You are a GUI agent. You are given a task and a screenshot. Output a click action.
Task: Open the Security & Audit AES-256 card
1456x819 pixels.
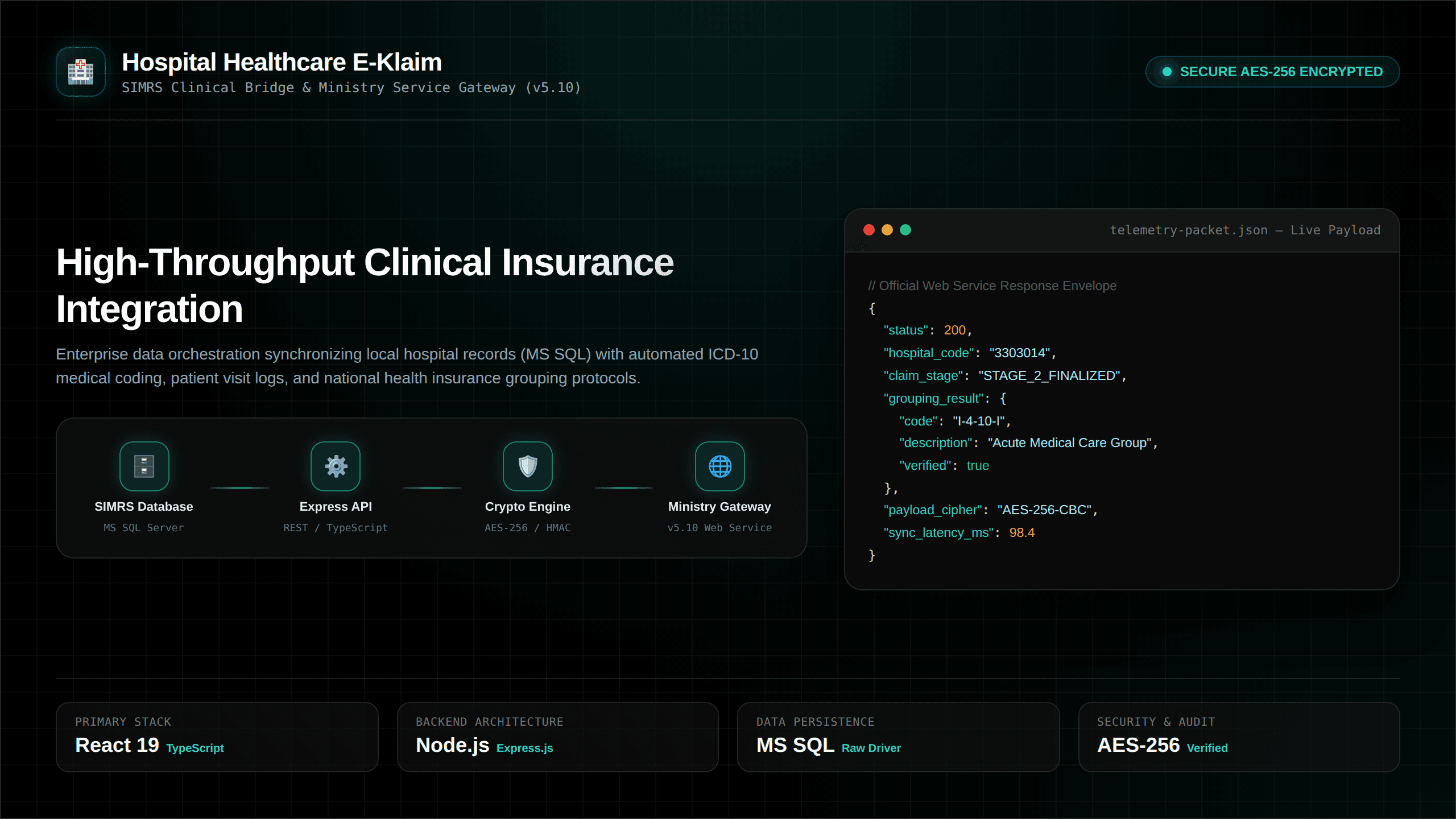coord(1239,737)
